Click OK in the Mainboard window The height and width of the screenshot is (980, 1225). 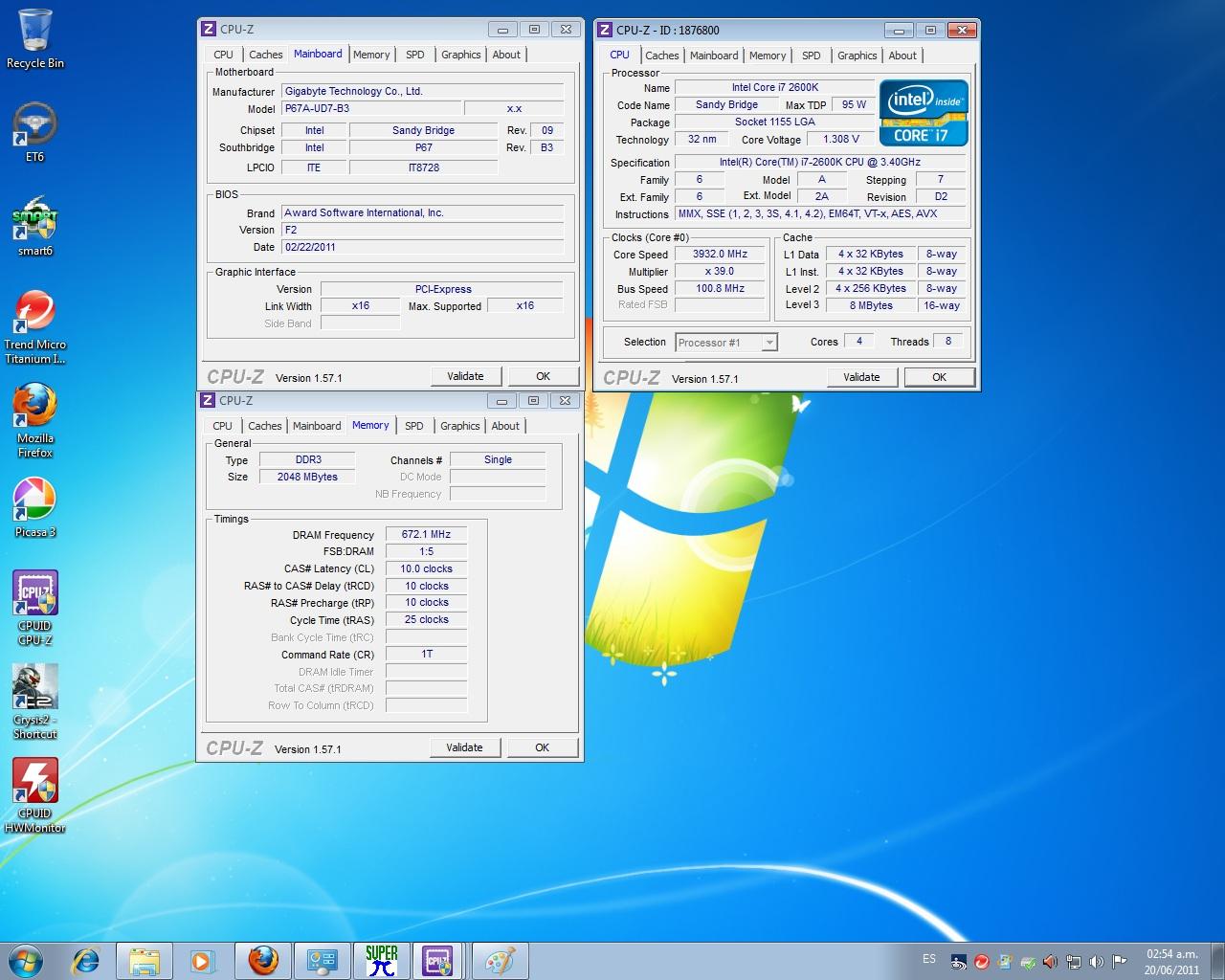543,376
